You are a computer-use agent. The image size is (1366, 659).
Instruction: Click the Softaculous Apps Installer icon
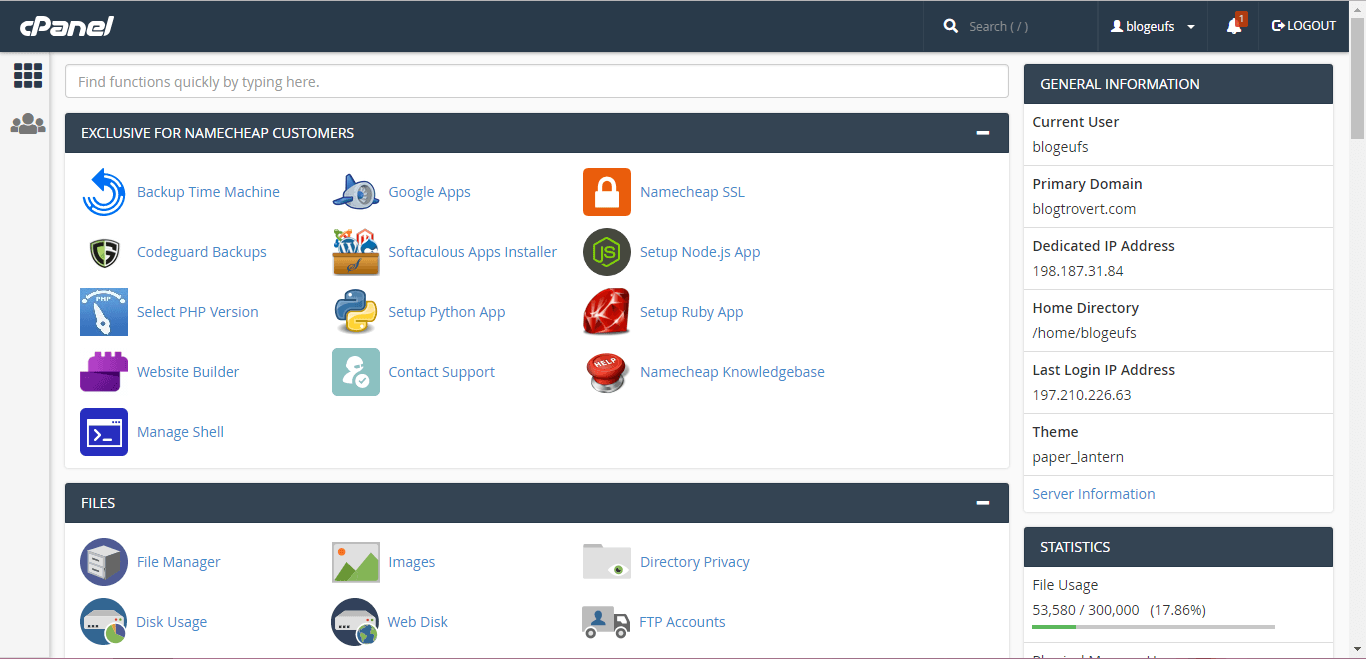tap(356, 252)
